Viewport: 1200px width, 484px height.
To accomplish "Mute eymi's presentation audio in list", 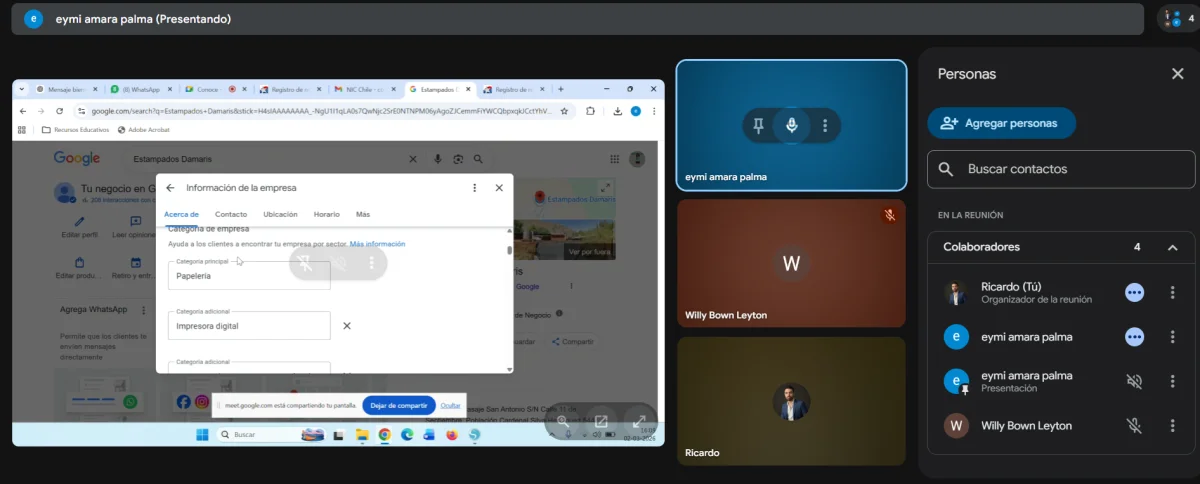I will tap(1134, 381).
